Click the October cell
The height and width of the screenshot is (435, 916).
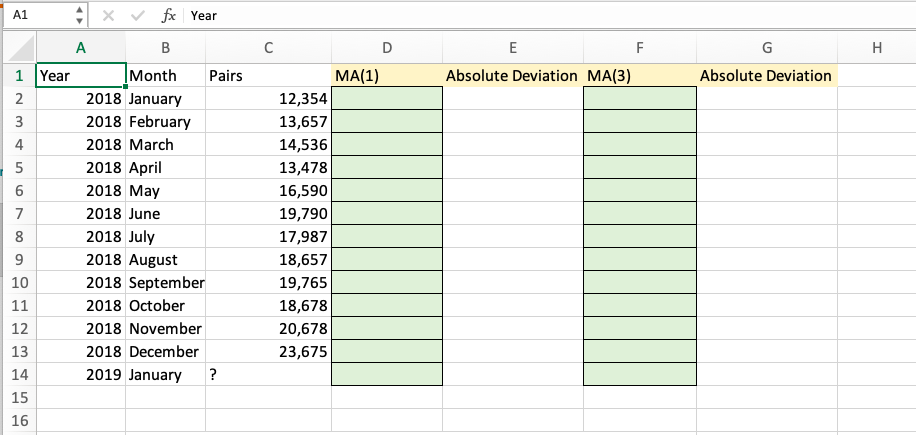pyautogui.click(x=165, y=305)
